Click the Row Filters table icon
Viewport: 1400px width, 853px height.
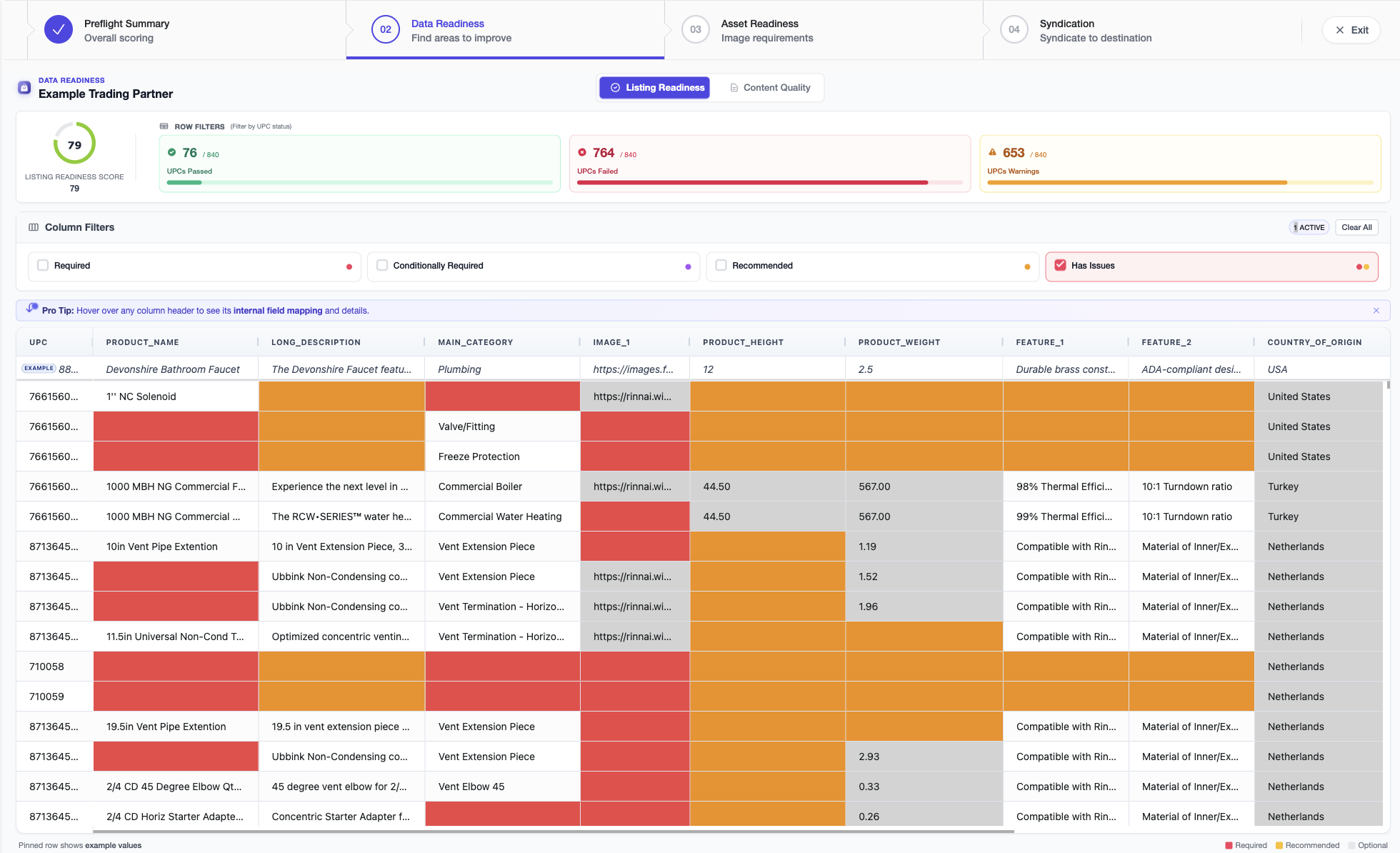[164, 126]
